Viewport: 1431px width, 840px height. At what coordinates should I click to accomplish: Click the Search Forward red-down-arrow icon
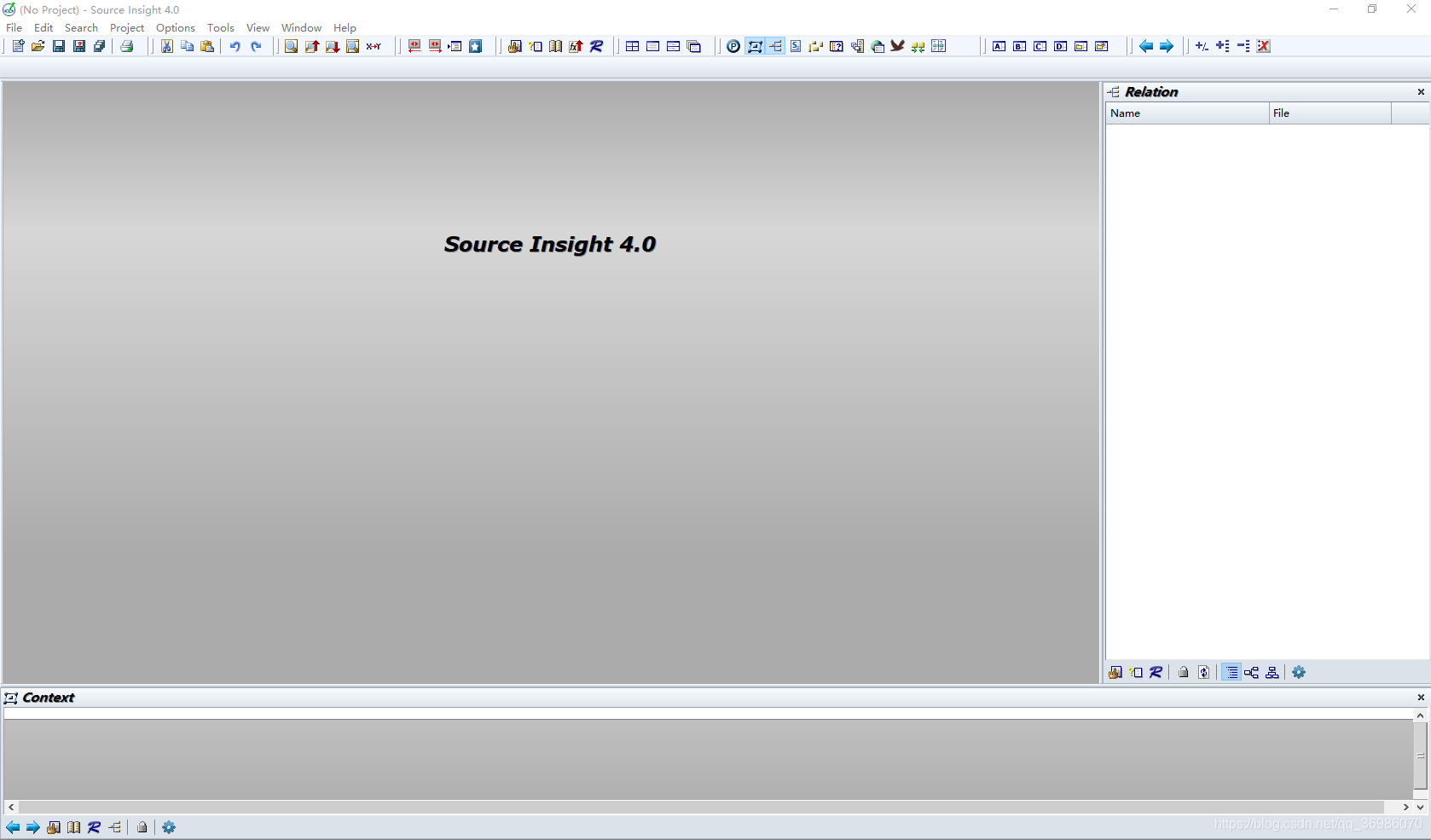(x=333, y=46)
